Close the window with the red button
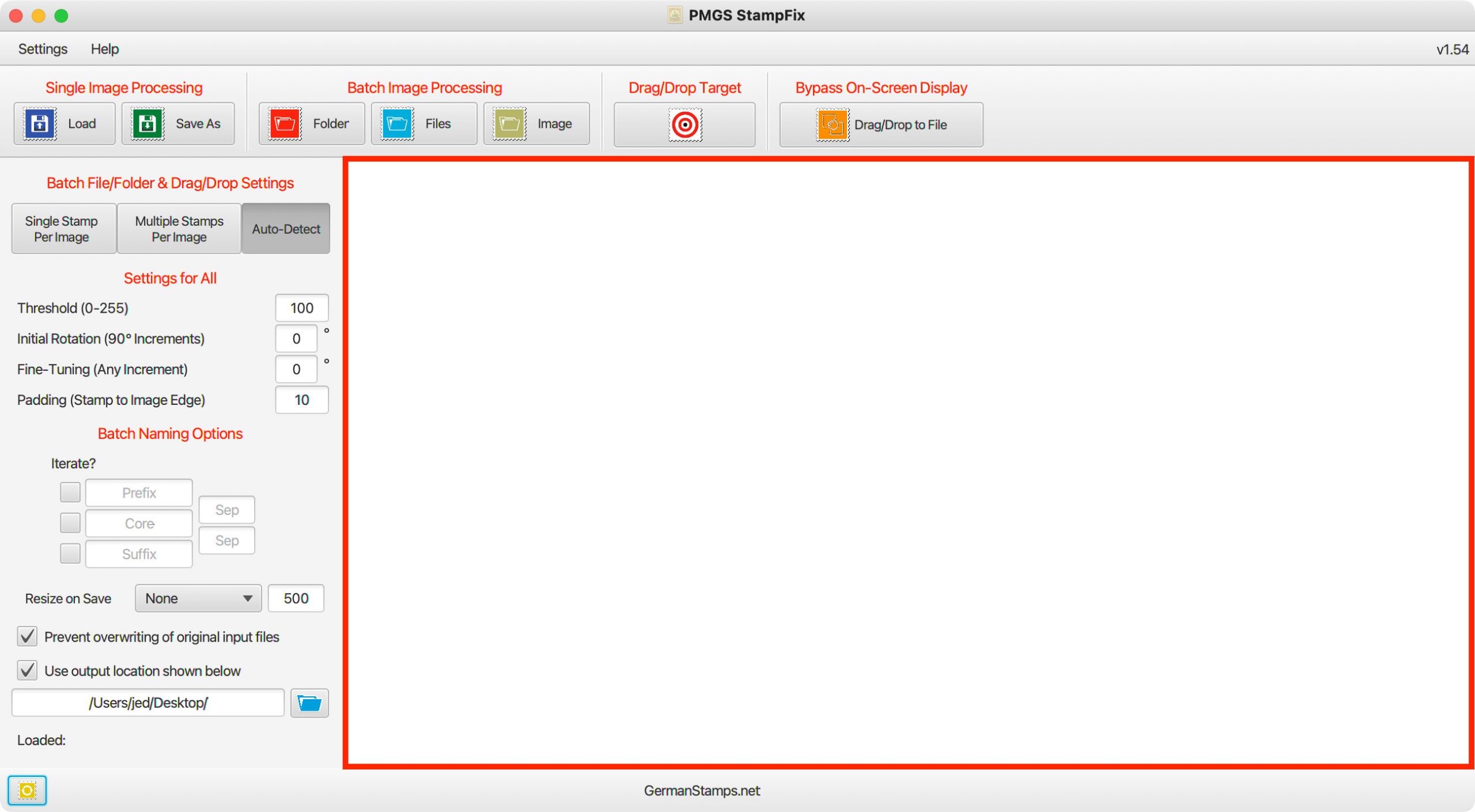Screen dimensions: 1475x812 click(16, 16)
